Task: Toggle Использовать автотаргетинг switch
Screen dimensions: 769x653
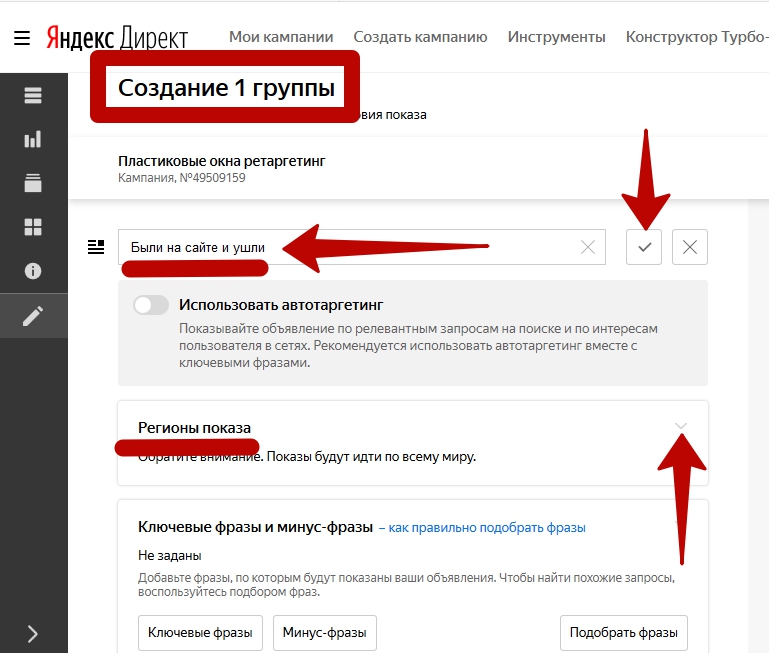Action: (151, 305)
